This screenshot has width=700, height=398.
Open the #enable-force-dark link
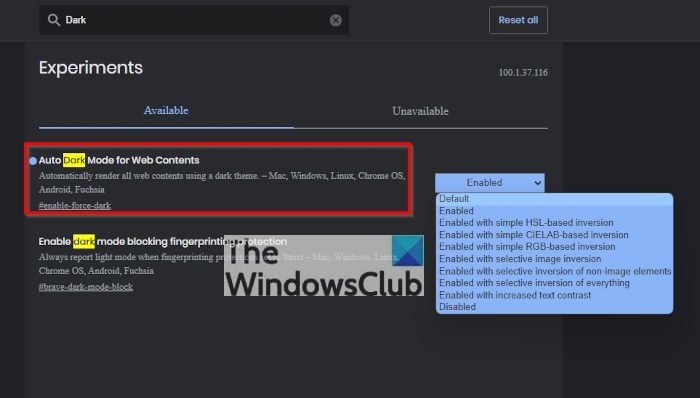click(x=75, y=205)
